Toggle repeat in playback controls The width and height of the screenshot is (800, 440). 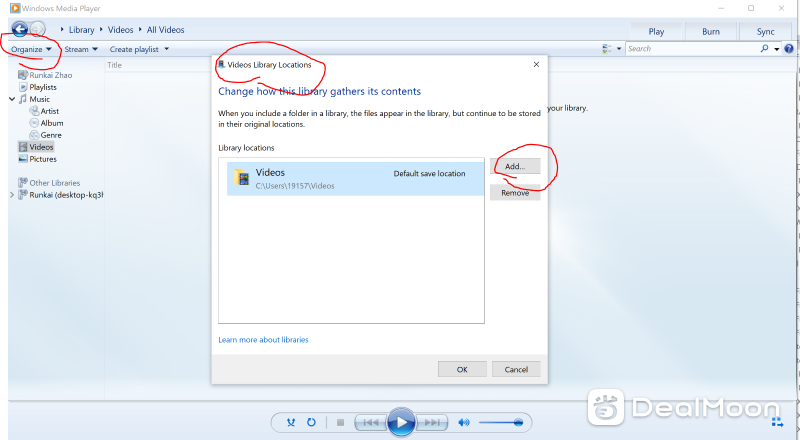[311, 423]
